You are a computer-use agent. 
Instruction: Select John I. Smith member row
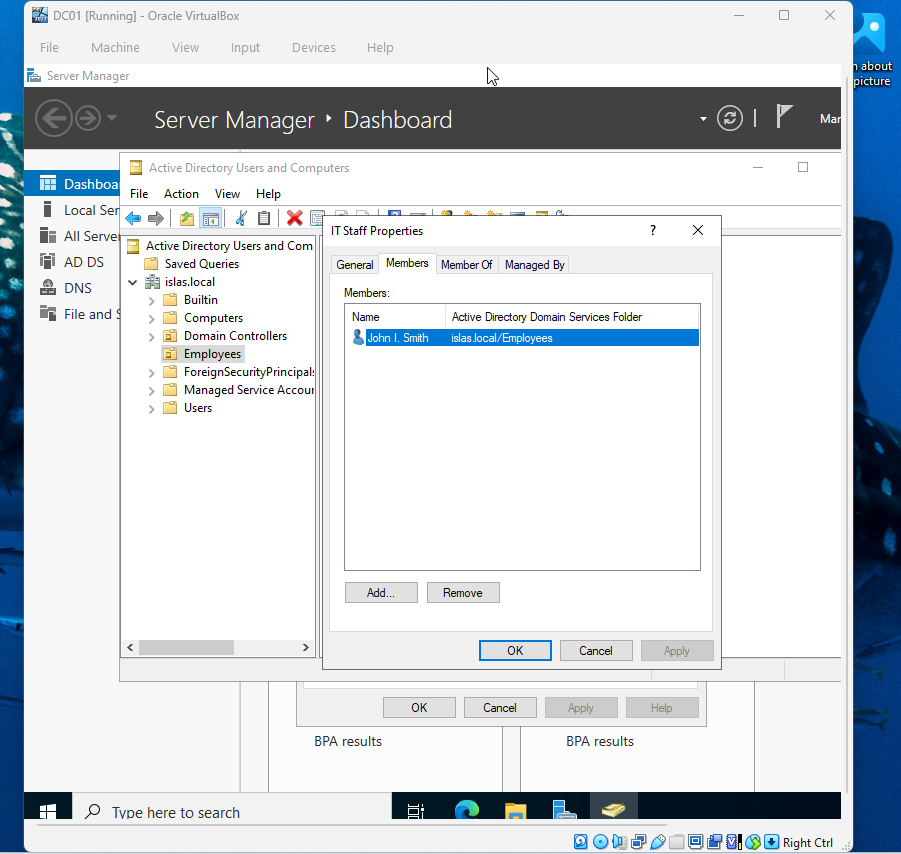522,338
